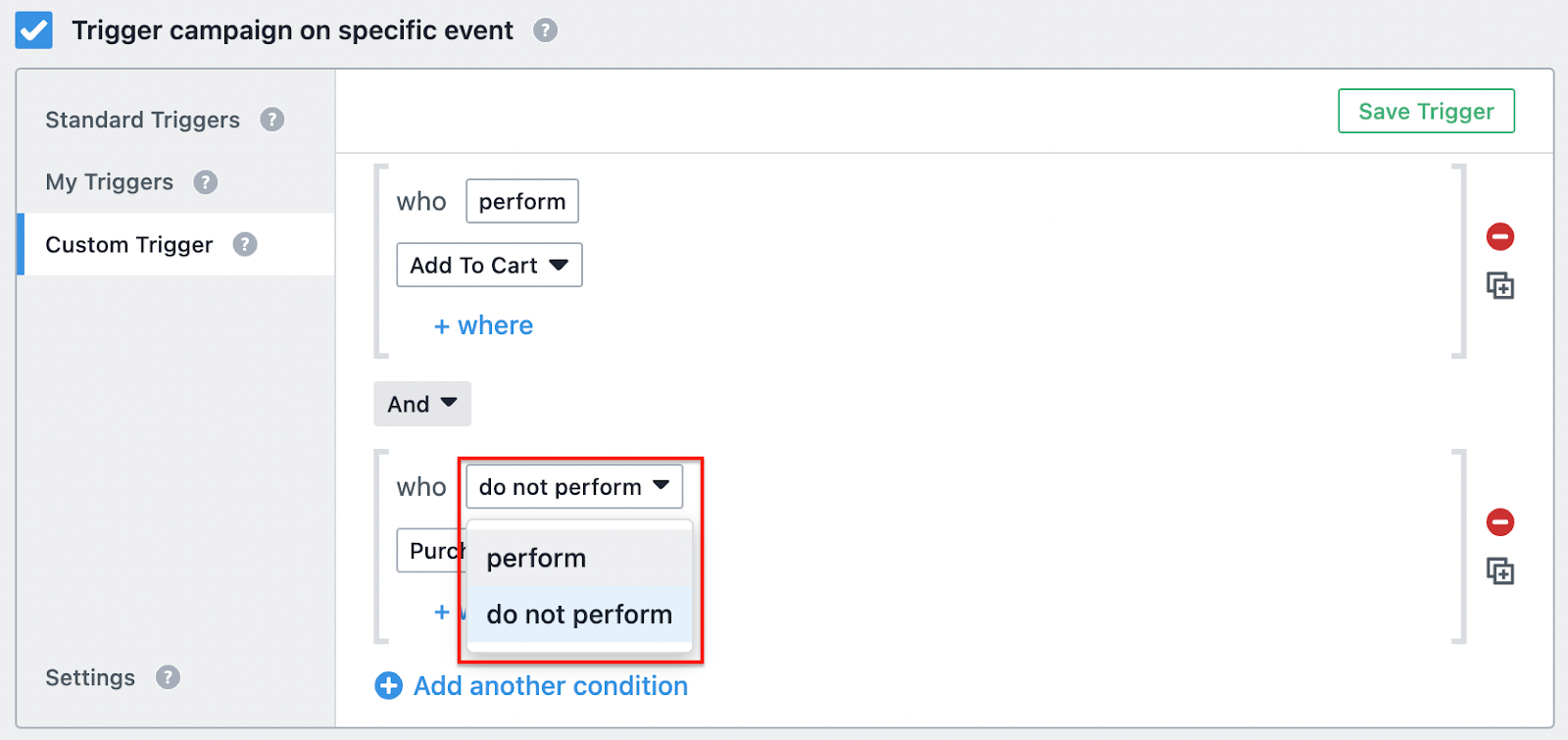
Task: Show My Triggers help icon
Action: 205,182
